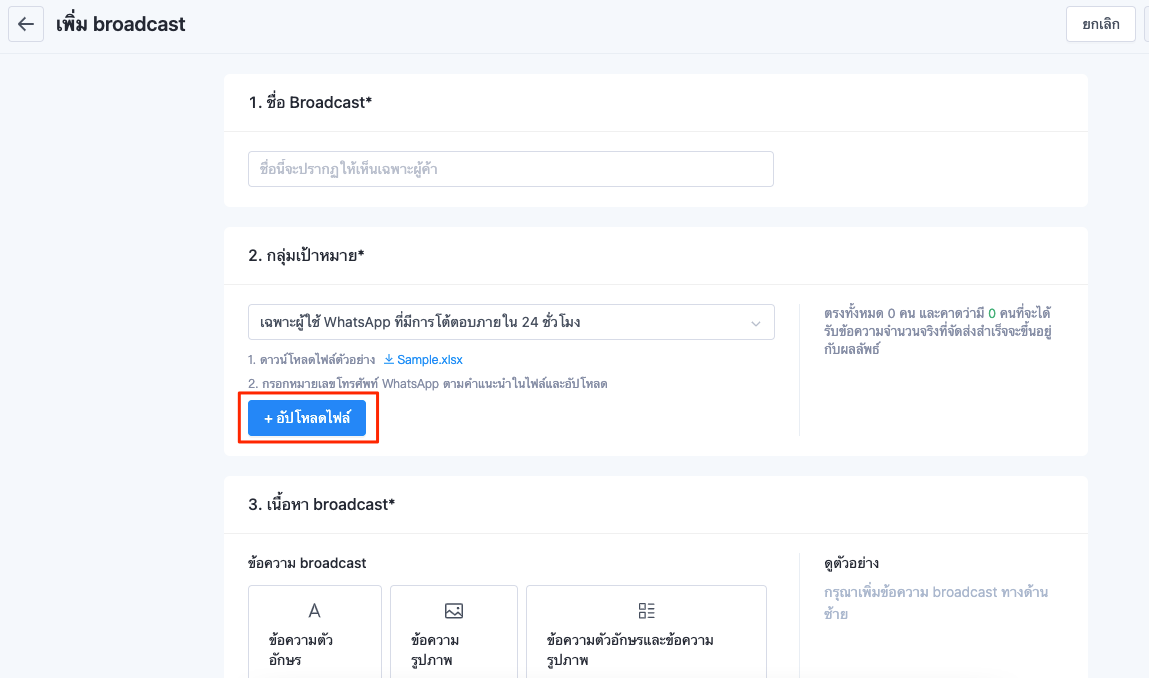
Task: Click the 2. กลุ่มเป้าหมาย section heading
Action: (x=306, y=256)
